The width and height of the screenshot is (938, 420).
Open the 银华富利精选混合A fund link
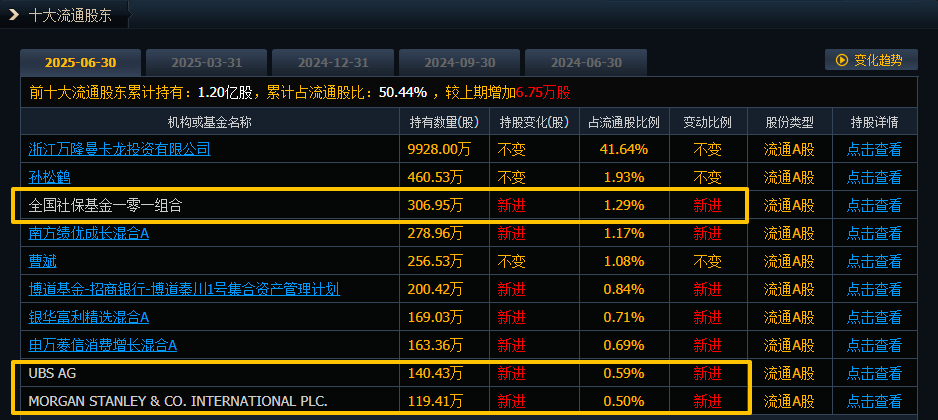[x=89, y=317]
